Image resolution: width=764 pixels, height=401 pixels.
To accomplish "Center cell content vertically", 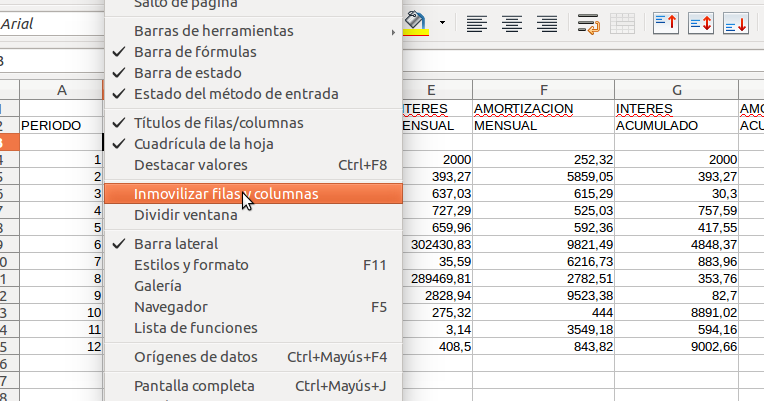I will [x=701, y=23].
